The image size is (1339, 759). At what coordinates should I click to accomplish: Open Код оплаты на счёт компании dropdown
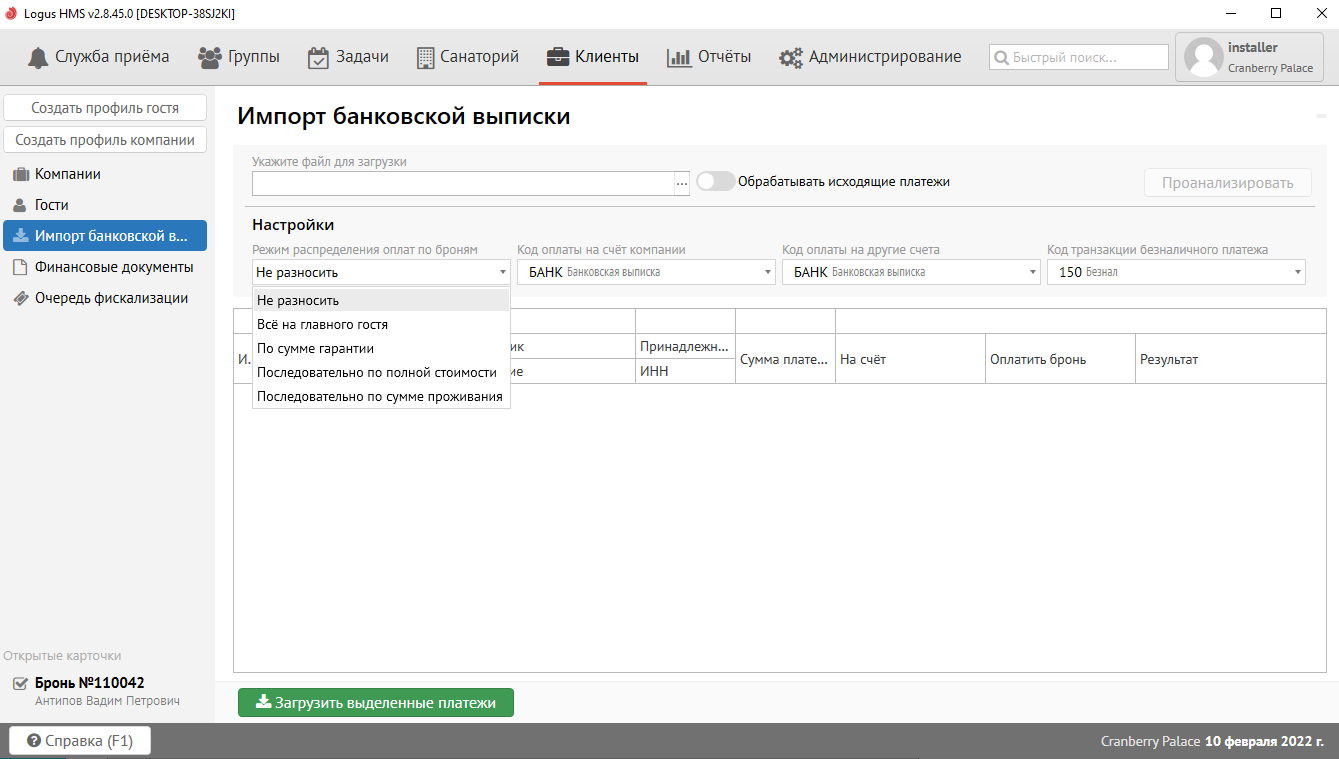point(645,272)
